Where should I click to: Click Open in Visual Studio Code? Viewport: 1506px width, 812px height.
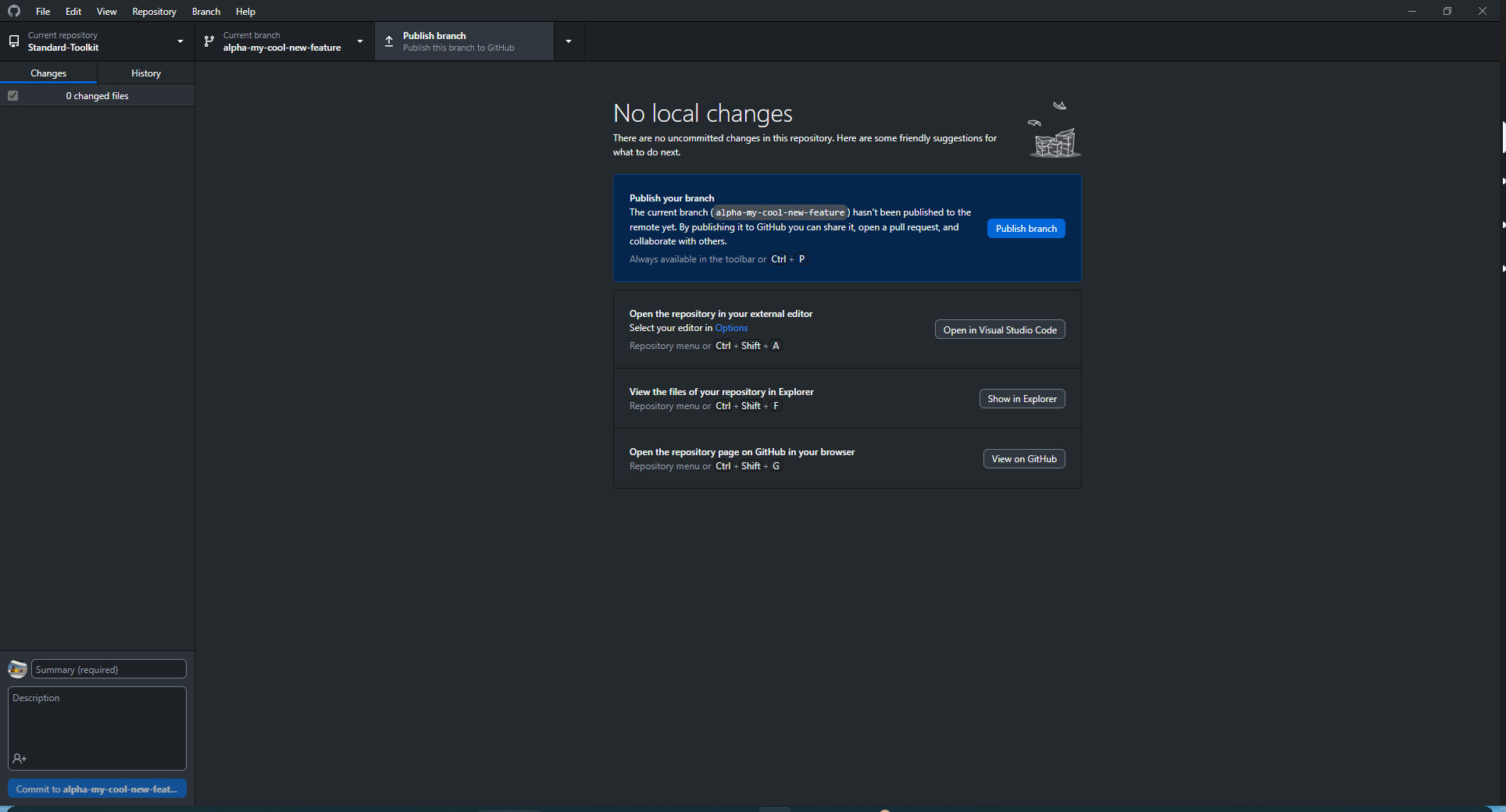(1000, 330)
